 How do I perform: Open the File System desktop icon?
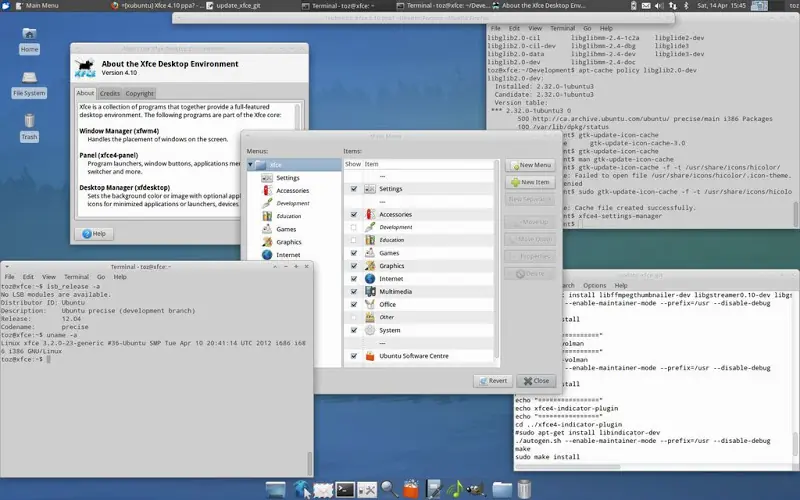(x=29, y=84)
